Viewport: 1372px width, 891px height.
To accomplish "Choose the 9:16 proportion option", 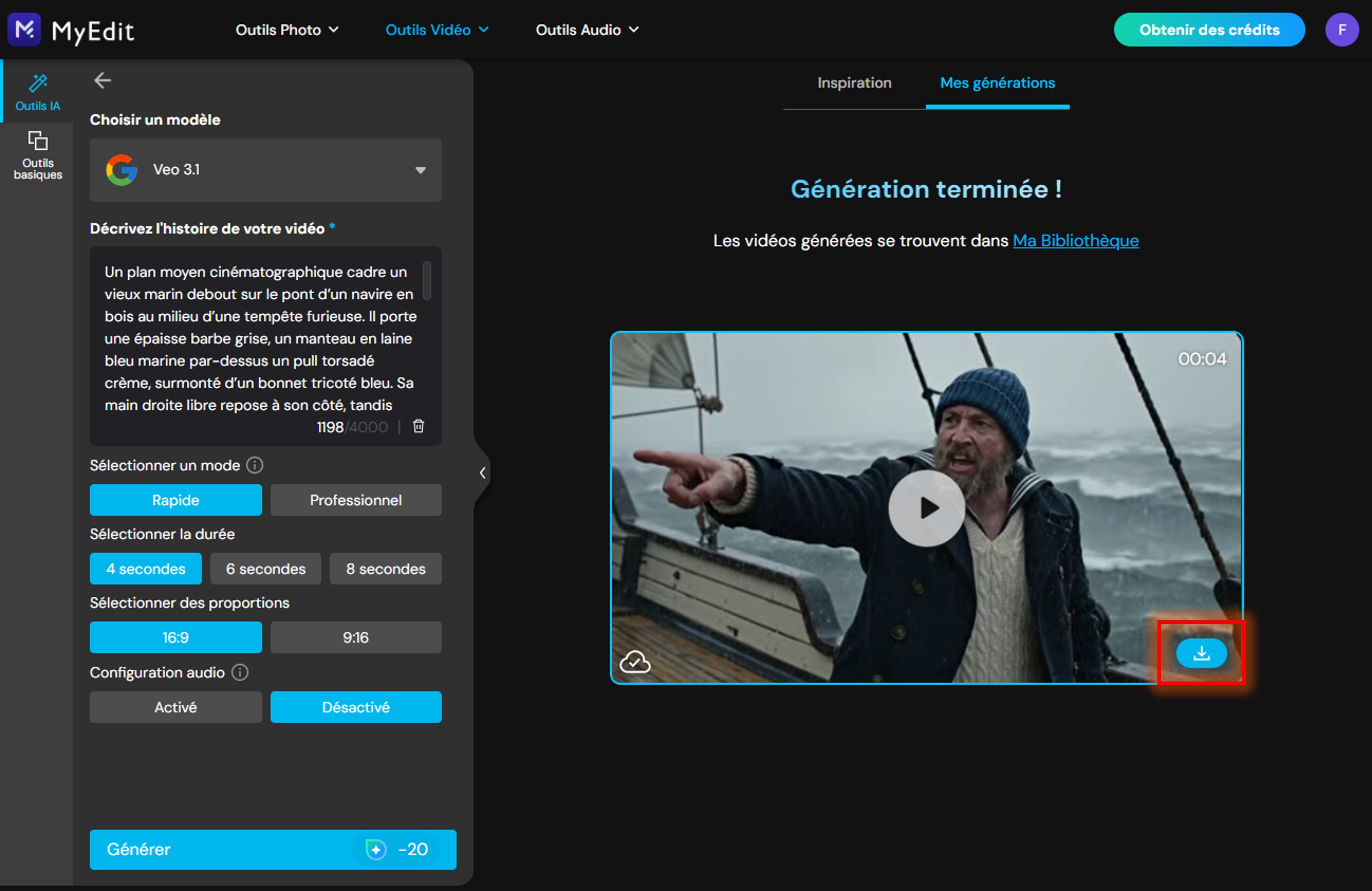I will (x=356, y=637).
